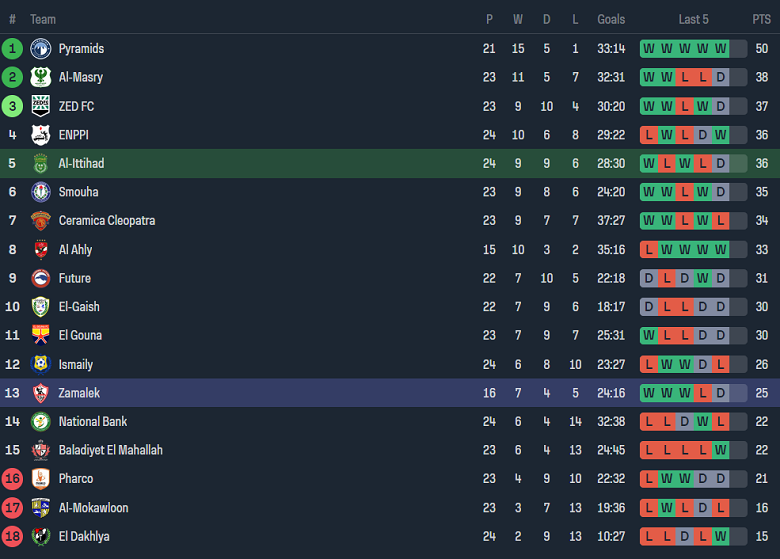Click the National Bank team badge
Viewport: 780px width, 559px height.
tap(40, 422)
